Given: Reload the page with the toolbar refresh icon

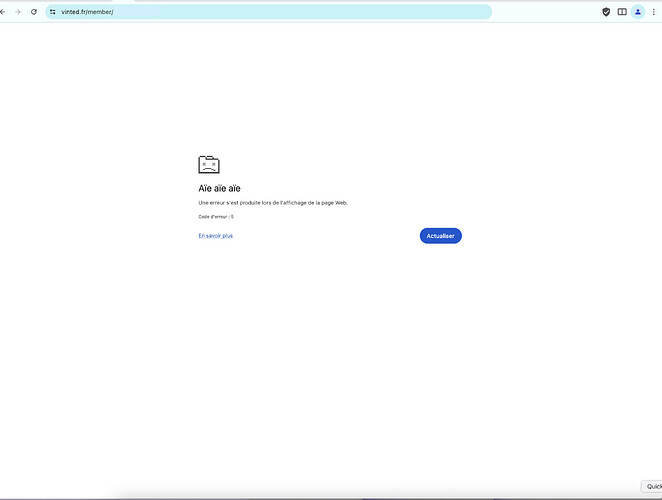Looking at the screenshot, I should tap(34, 12).
